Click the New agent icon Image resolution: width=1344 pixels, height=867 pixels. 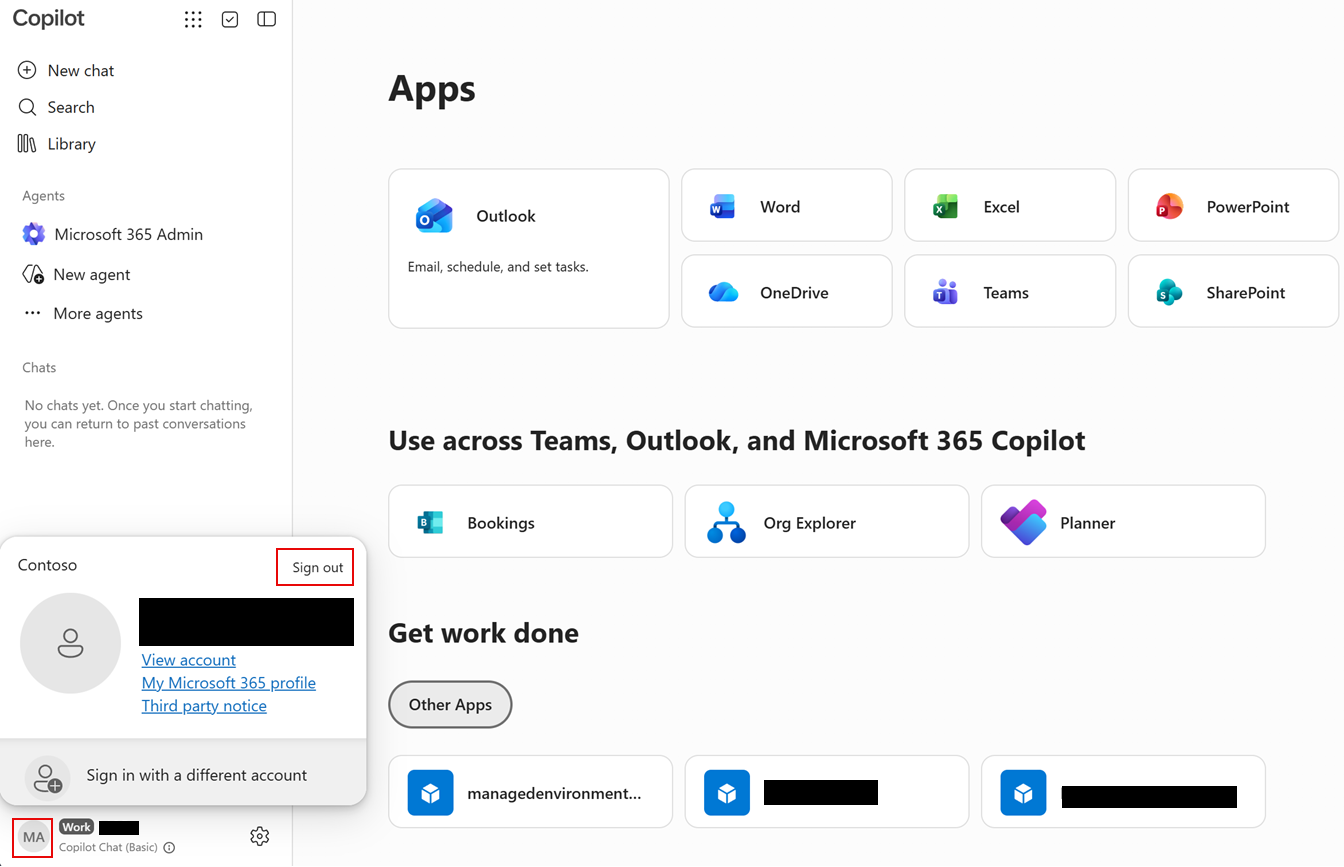pyautogui.click(x=33, y=274)
